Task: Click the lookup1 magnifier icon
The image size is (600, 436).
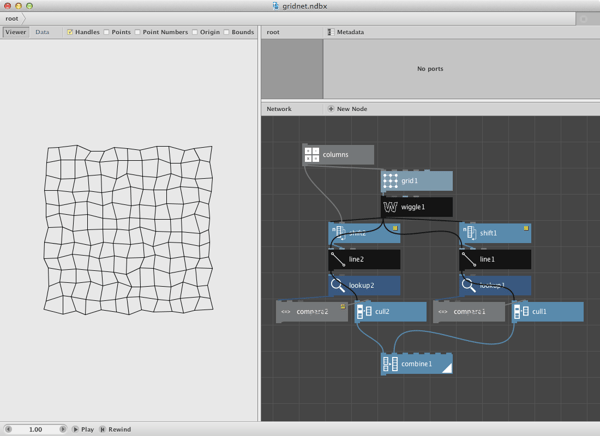Action: [468, 285]
